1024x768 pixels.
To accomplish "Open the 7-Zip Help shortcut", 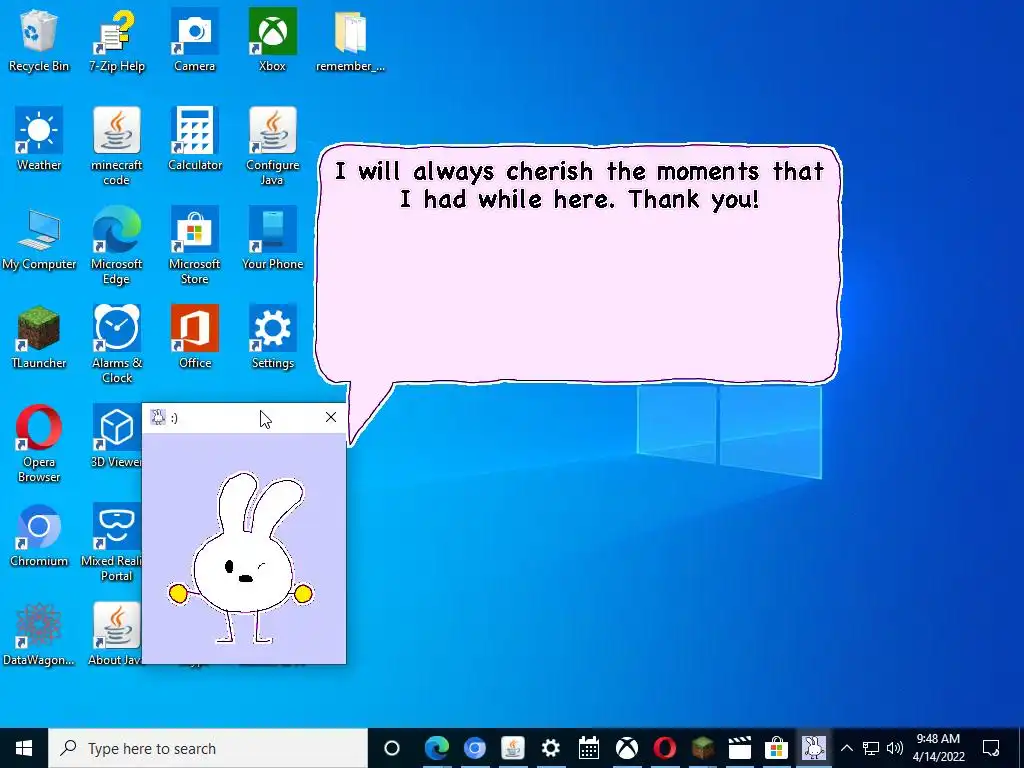I will pyautogui.click(x=116, y=40).
